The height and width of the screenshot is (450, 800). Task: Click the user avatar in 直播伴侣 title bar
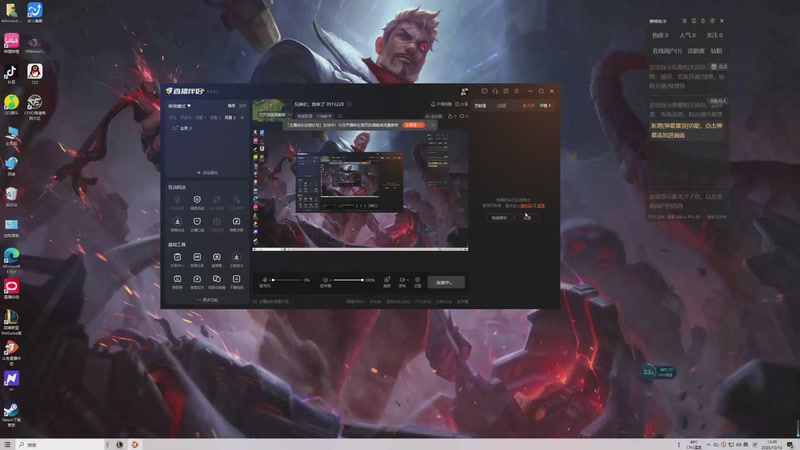coord(464,91)
